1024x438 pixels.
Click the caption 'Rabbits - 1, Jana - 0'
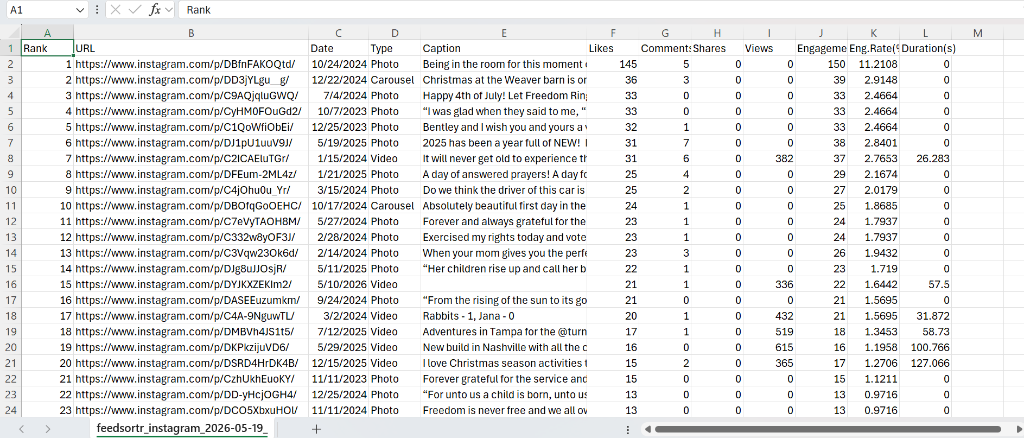click(x=504, y=315)
